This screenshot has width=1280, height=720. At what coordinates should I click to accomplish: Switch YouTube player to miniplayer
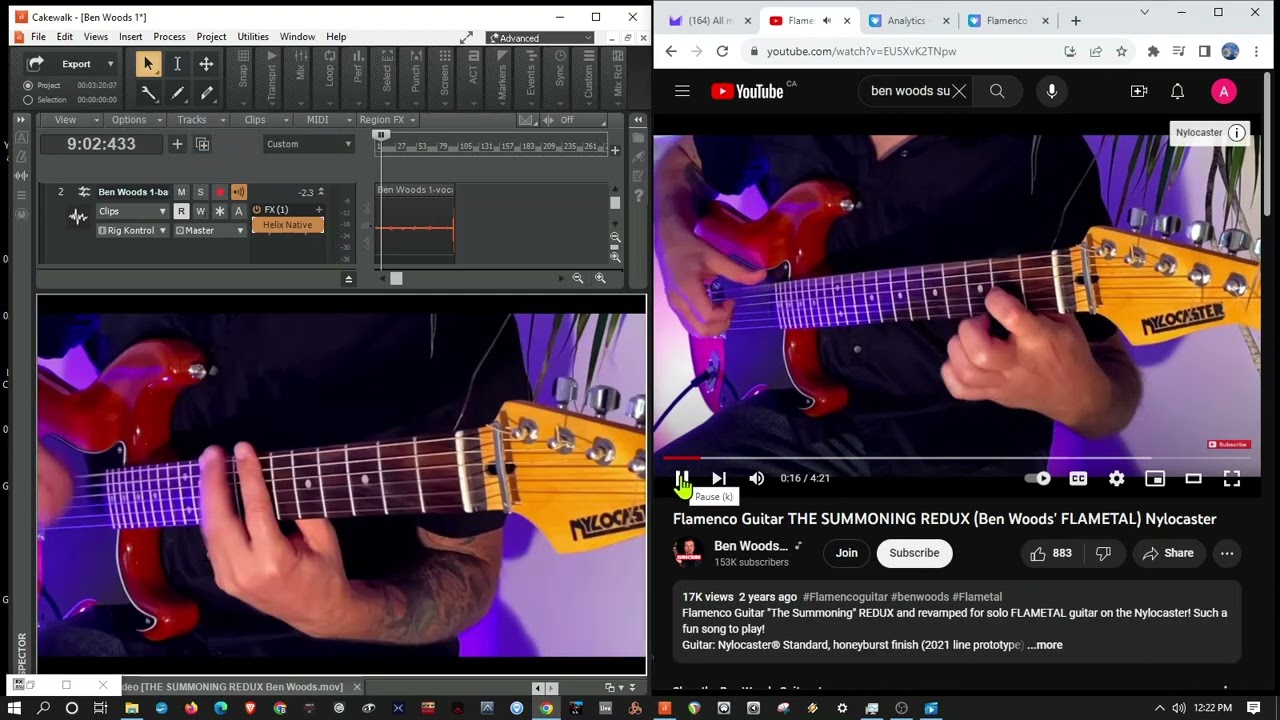coord(1155,478)
